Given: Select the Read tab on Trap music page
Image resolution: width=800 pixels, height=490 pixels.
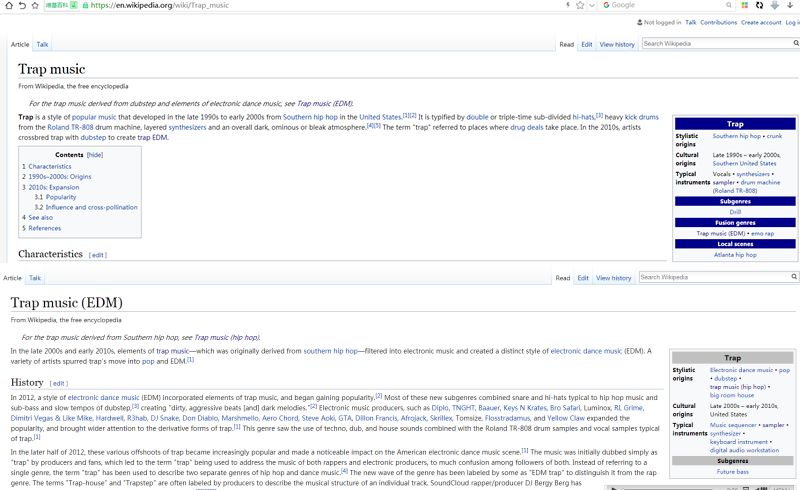Looking at the screenshot, I should click(566, 44).
